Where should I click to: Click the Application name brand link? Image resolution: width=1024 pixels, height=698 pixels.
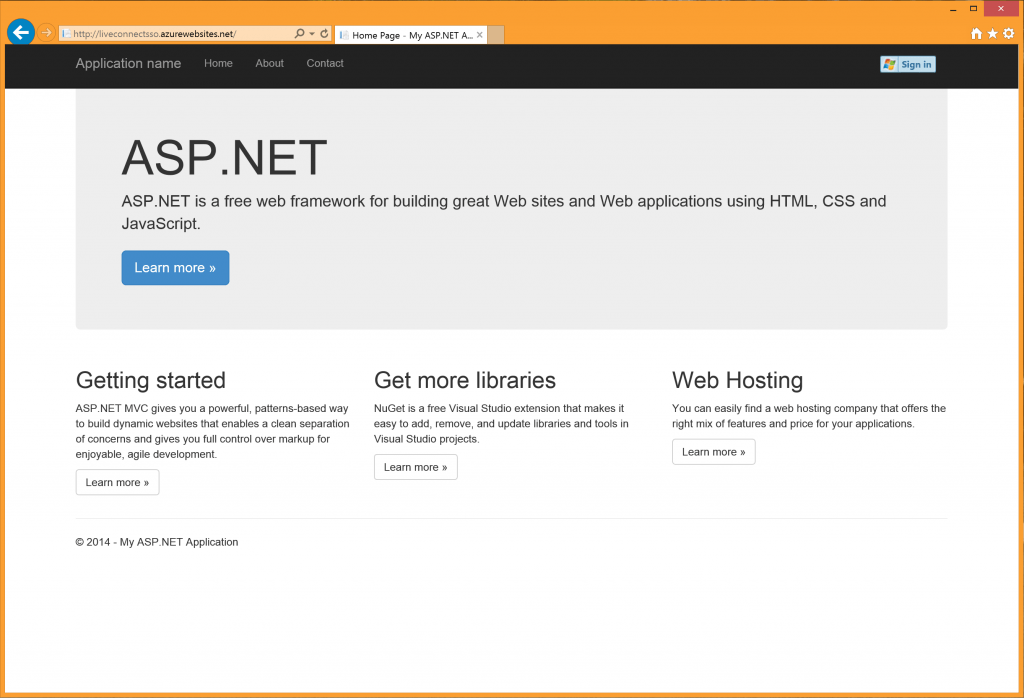pos(128,63)
